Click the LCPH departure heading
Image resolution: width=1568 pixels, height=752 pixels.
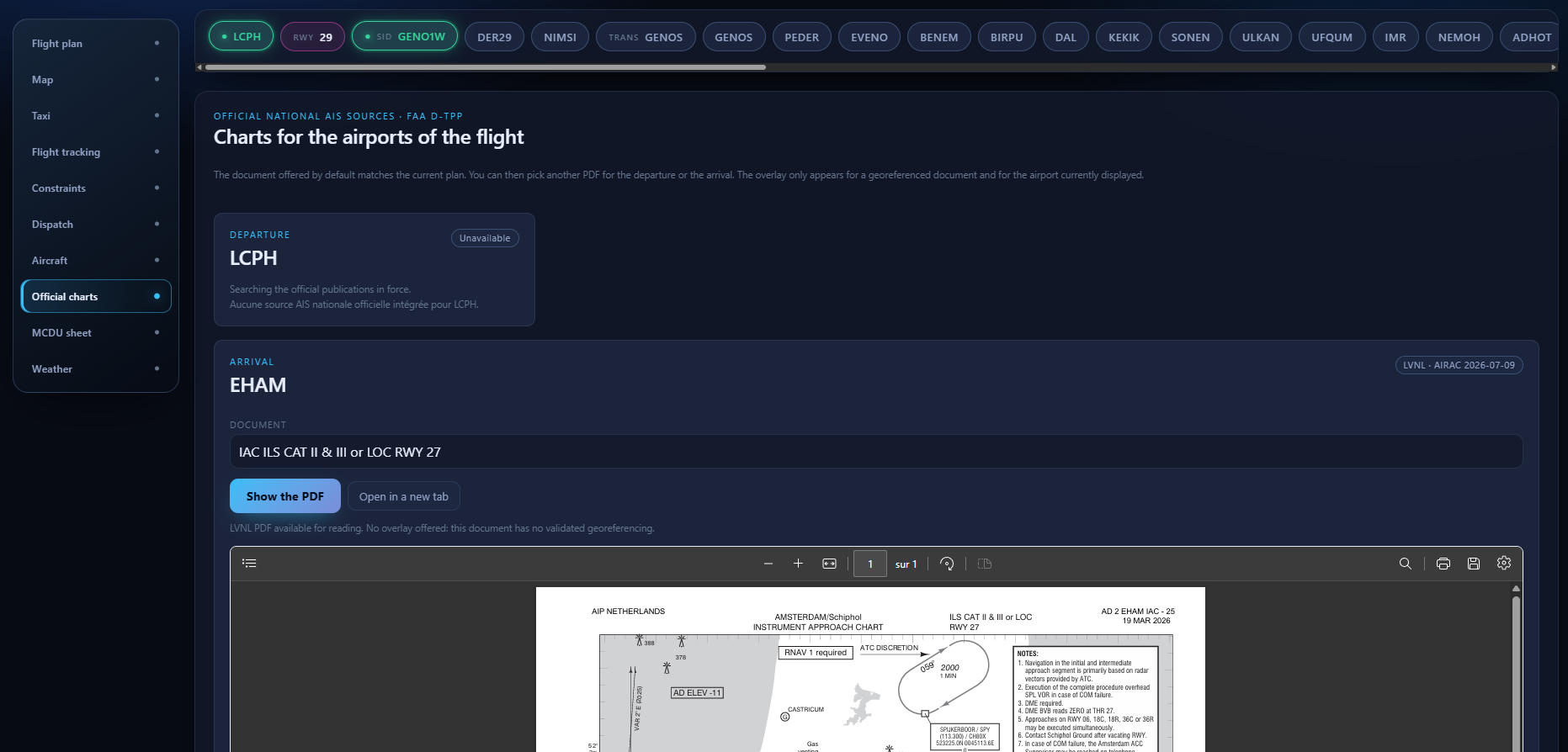(x=253, y=258)
